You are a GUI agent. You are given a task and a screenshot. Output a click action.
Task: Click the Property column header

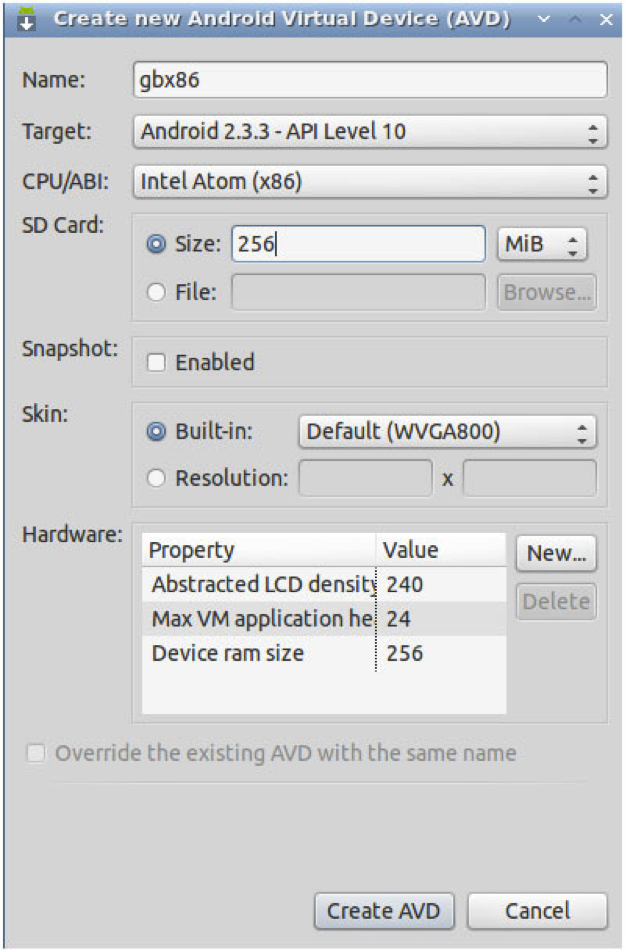coord(259,550)
